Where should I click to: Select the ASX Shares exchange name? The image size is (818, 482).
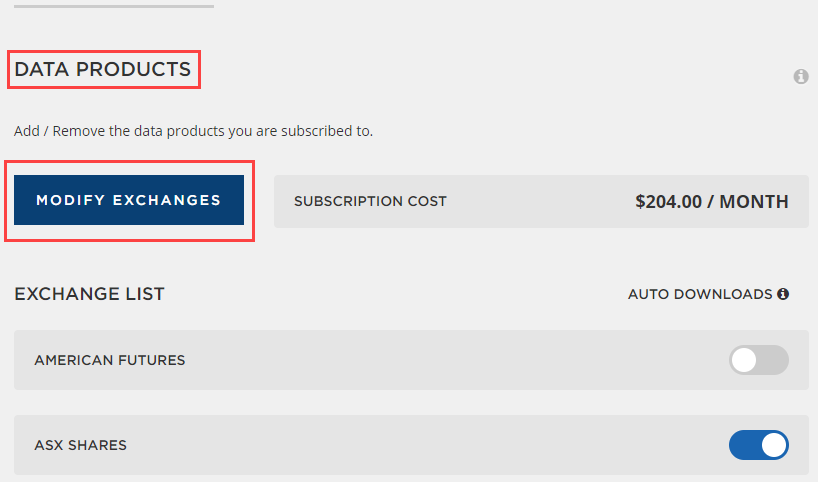pos(80,445)
